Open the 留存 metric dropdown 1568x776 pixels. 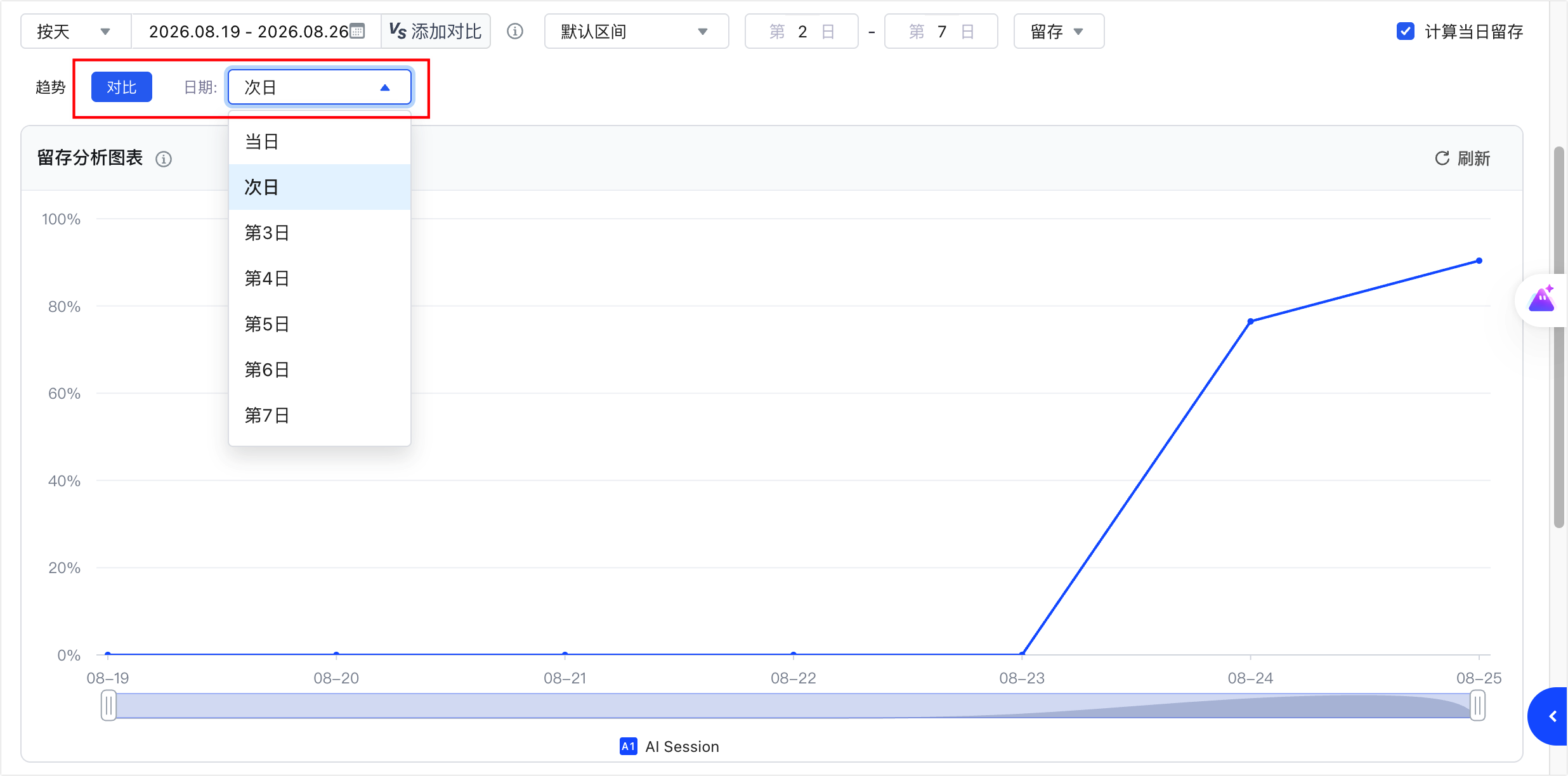point(1059,31)
